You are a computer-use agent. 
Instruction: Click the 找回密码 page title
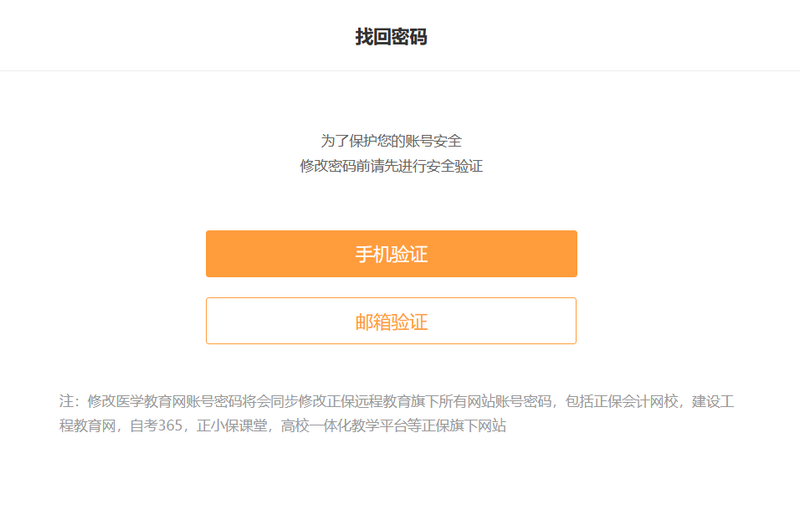391,37
